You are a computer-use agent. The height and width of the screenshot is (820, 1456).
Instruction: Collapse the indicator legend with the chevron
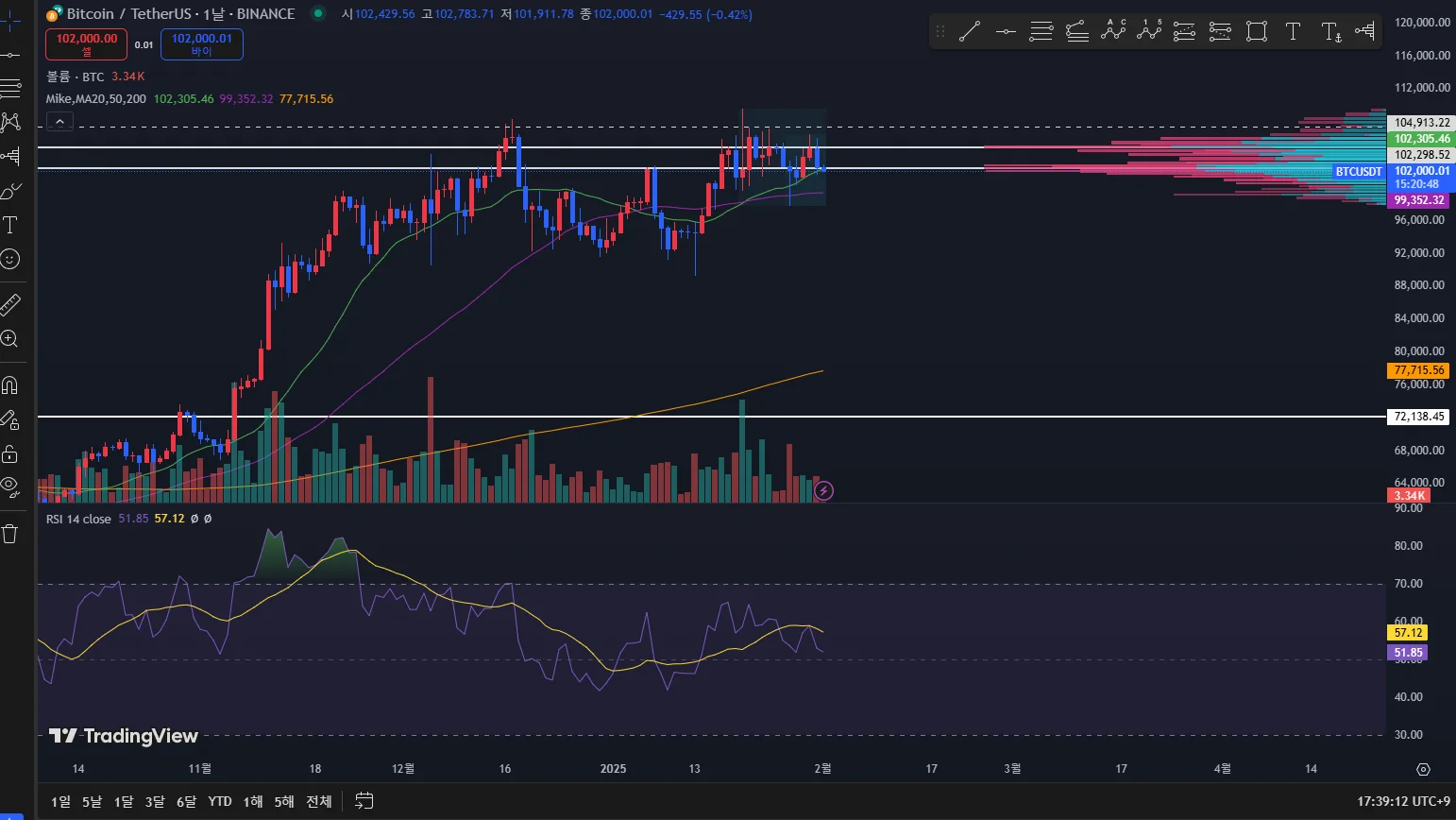pyautogui.click(x=59, y=122)
